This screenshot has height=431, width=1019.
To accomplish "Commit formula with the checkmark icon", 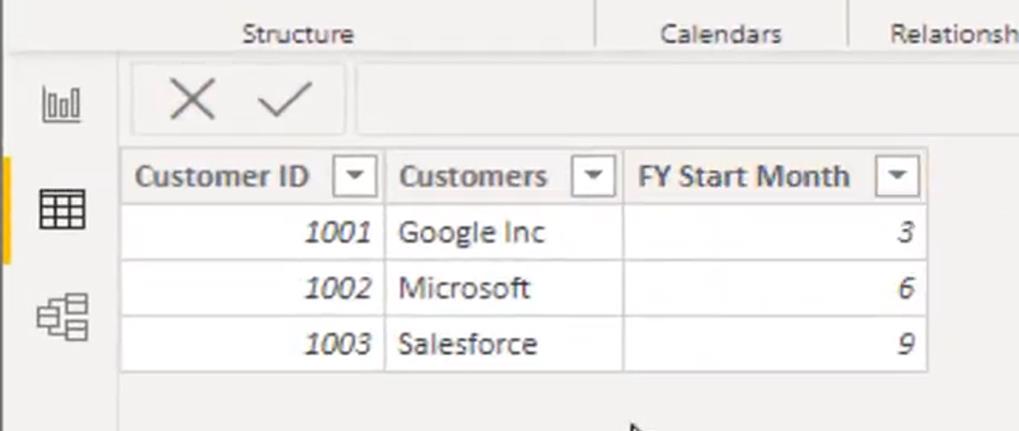I will coord(285,99).
